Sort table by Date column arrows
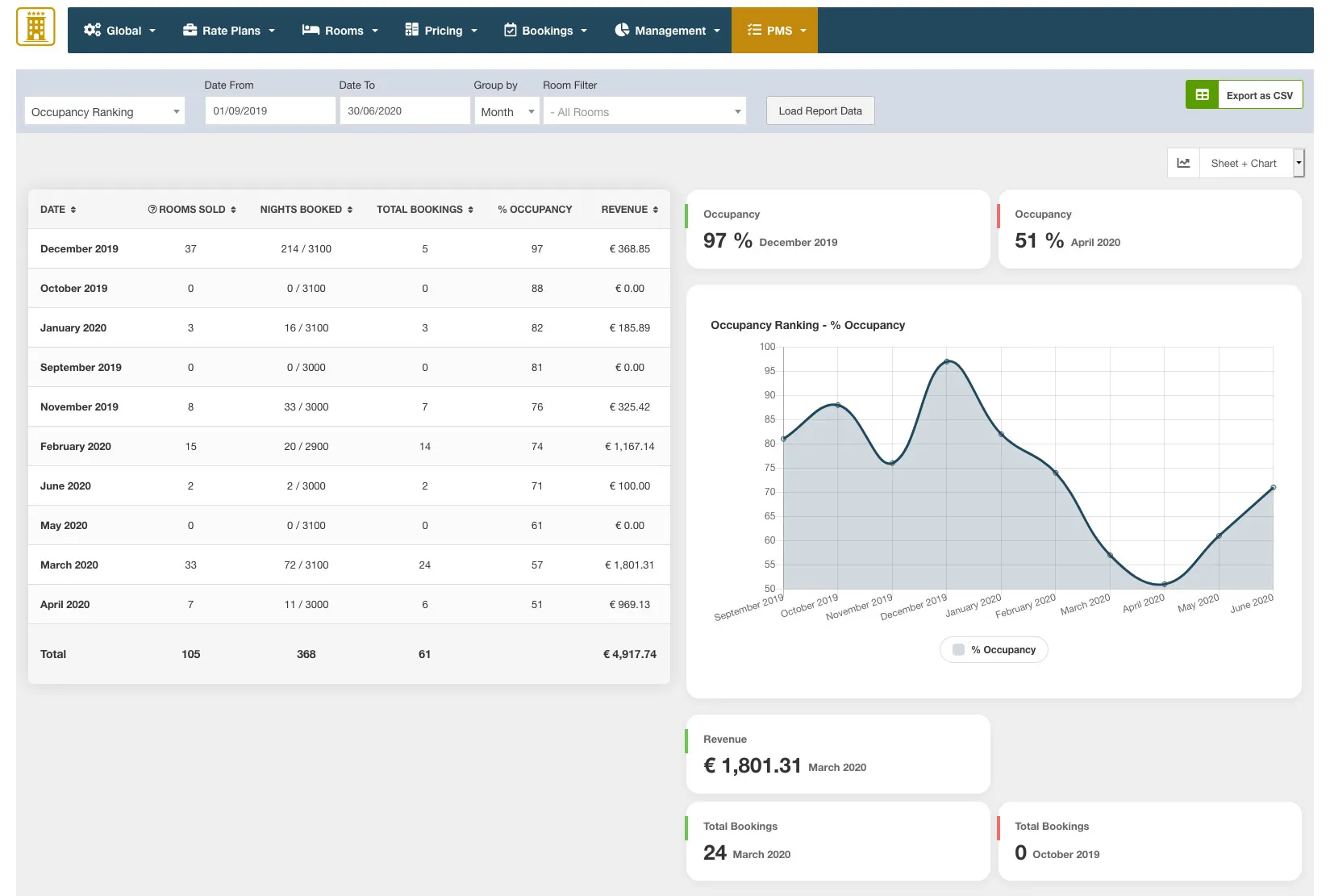 tap(73, 210)
